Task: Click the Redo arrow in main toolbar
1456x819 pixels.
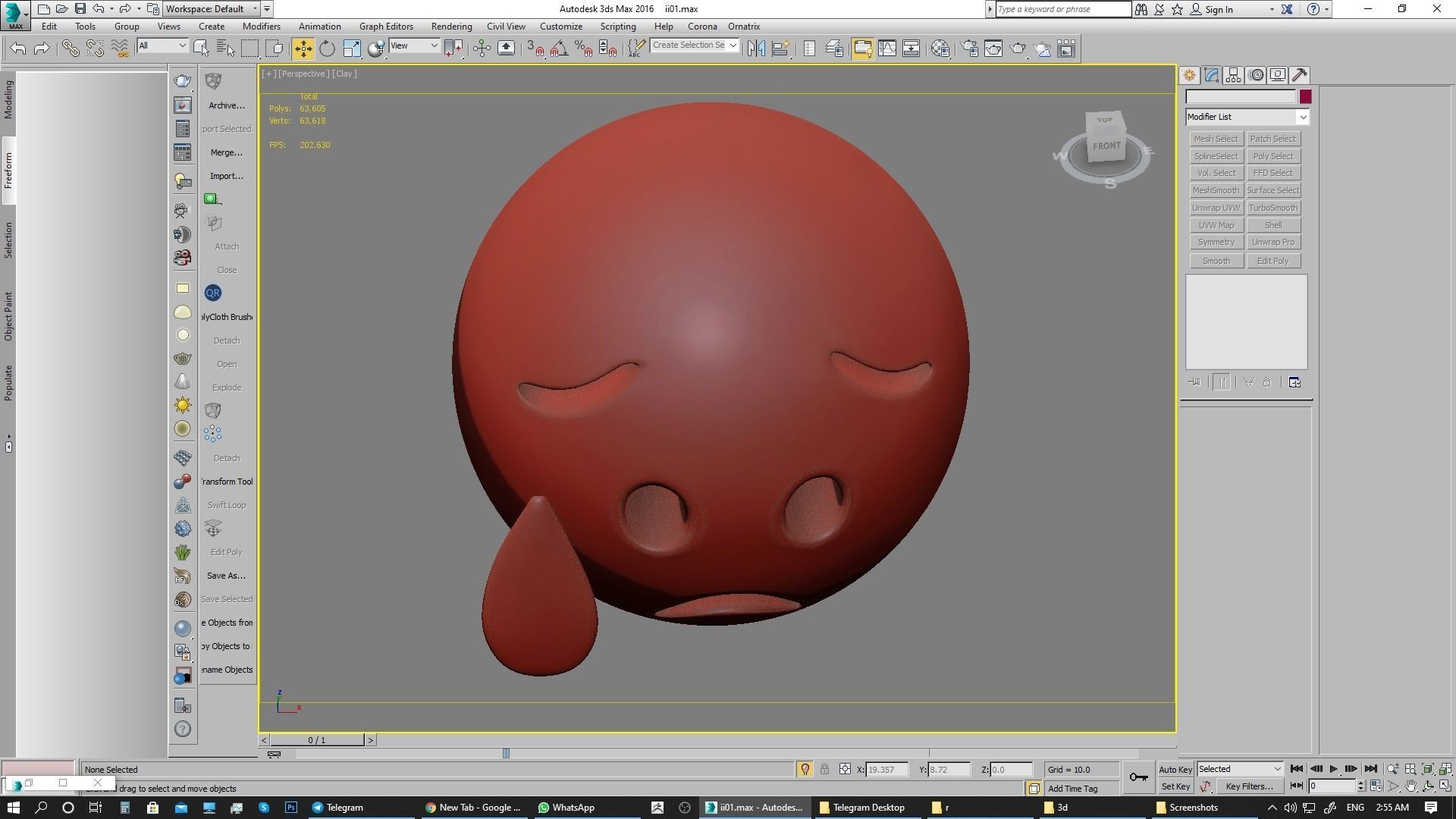Action: 42,49
